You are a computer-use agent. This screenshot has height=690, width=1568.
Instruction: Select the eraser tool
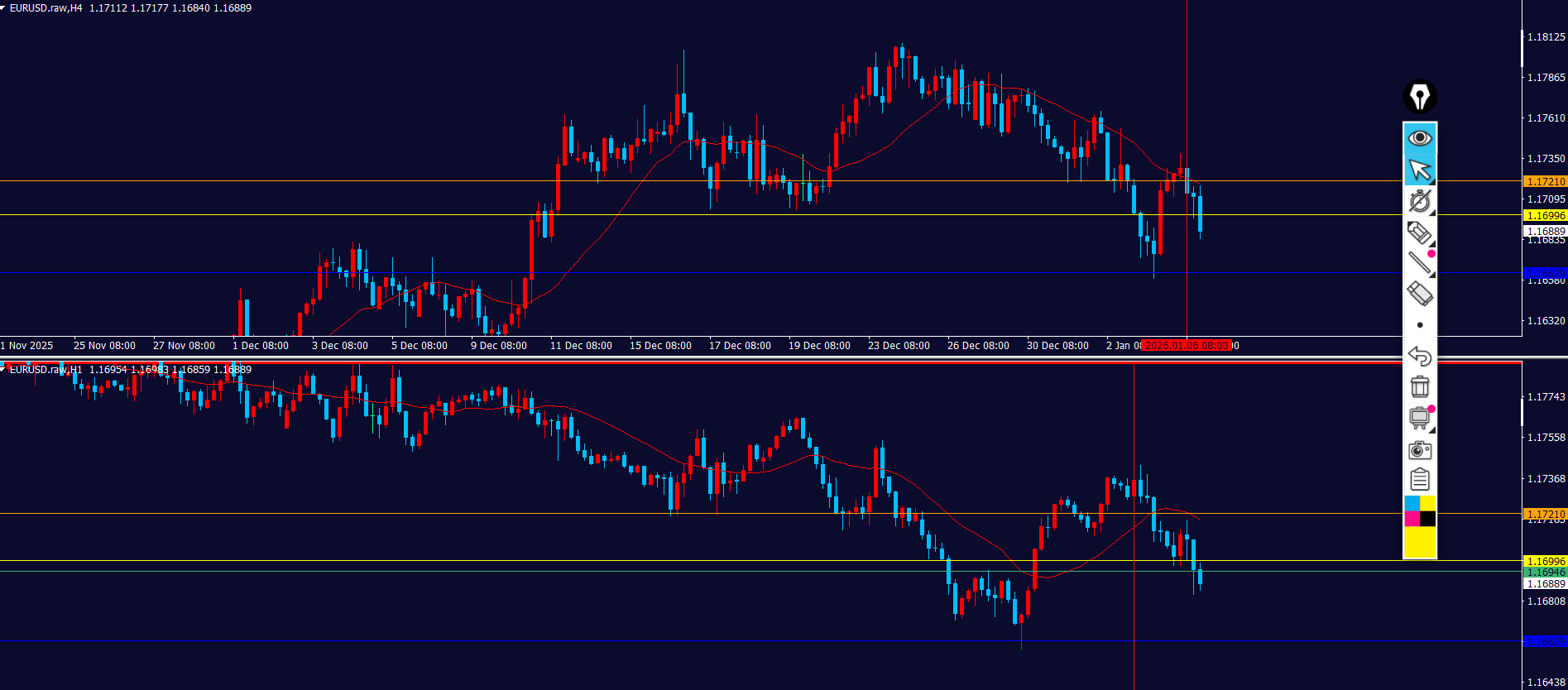click(1420, 294)
